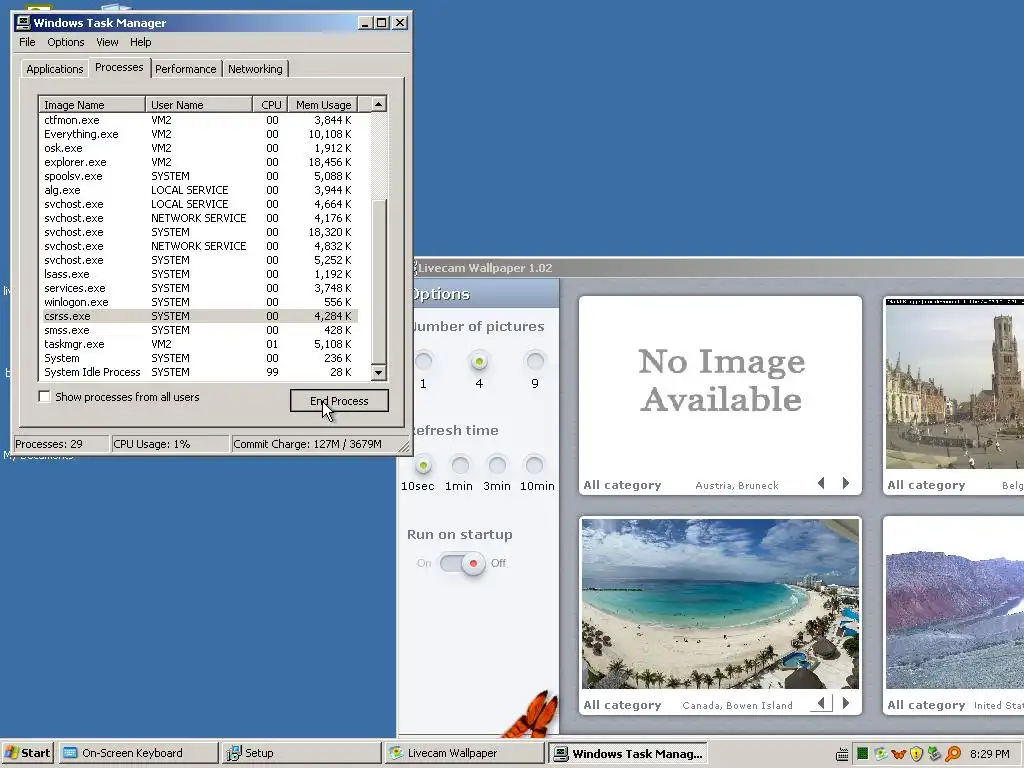Select the Processes tab
The image size is (1024, 768).
click(119, 67)
